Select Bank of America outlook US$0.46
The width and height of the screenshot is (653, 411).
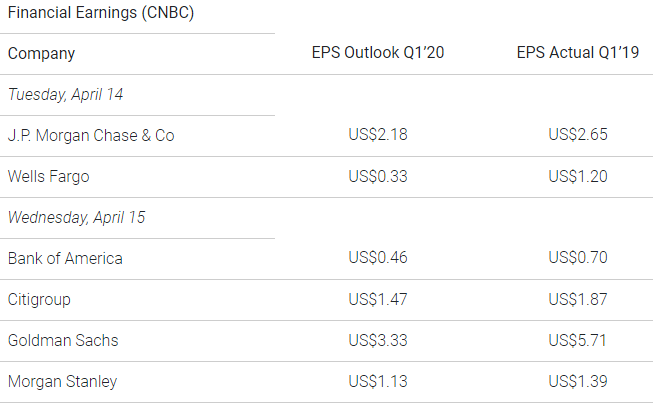378,257
